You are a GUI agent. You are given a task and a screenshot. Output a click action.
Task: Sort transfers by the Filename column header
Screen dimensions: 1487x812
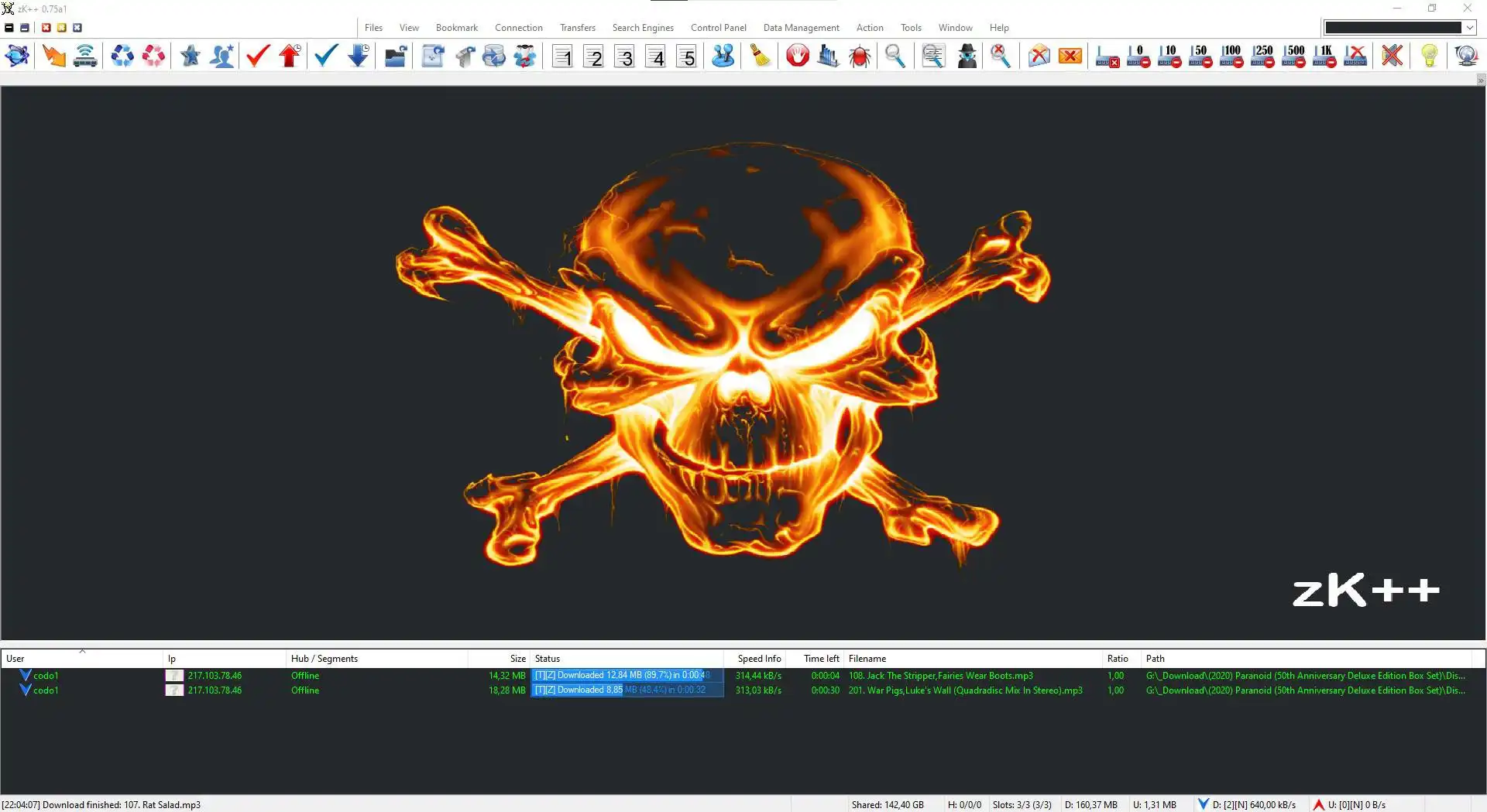pos(972,659)
